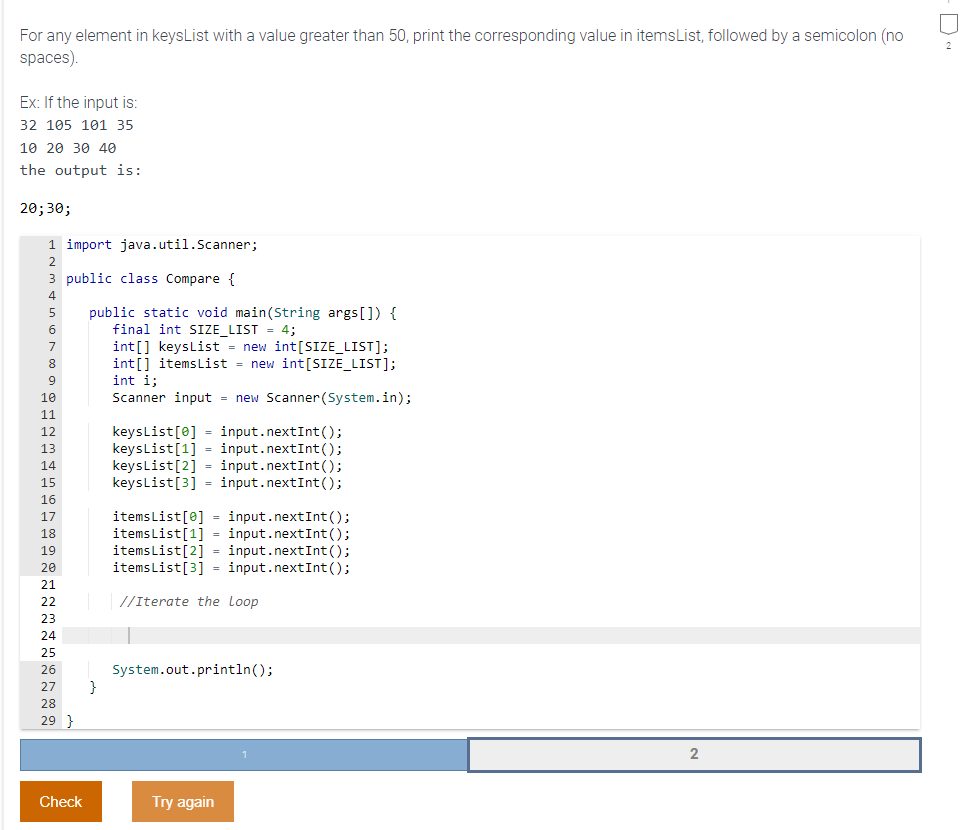The image size is (969, 830).
Task: Click 'Ex: If the input is:' text
Action: click(78, 103)
